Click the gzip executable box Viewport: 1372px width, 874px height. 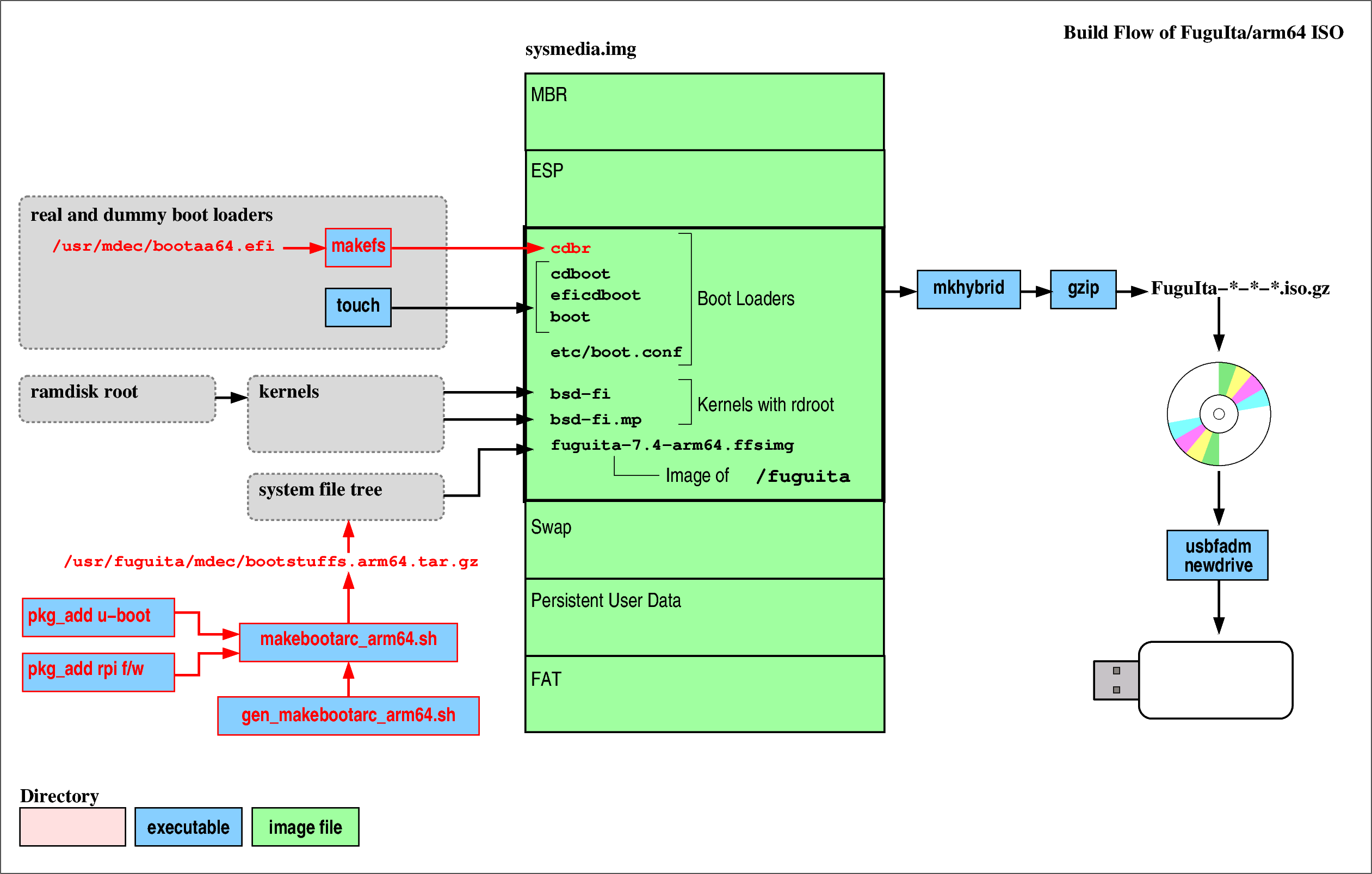tap(1083, 289)
